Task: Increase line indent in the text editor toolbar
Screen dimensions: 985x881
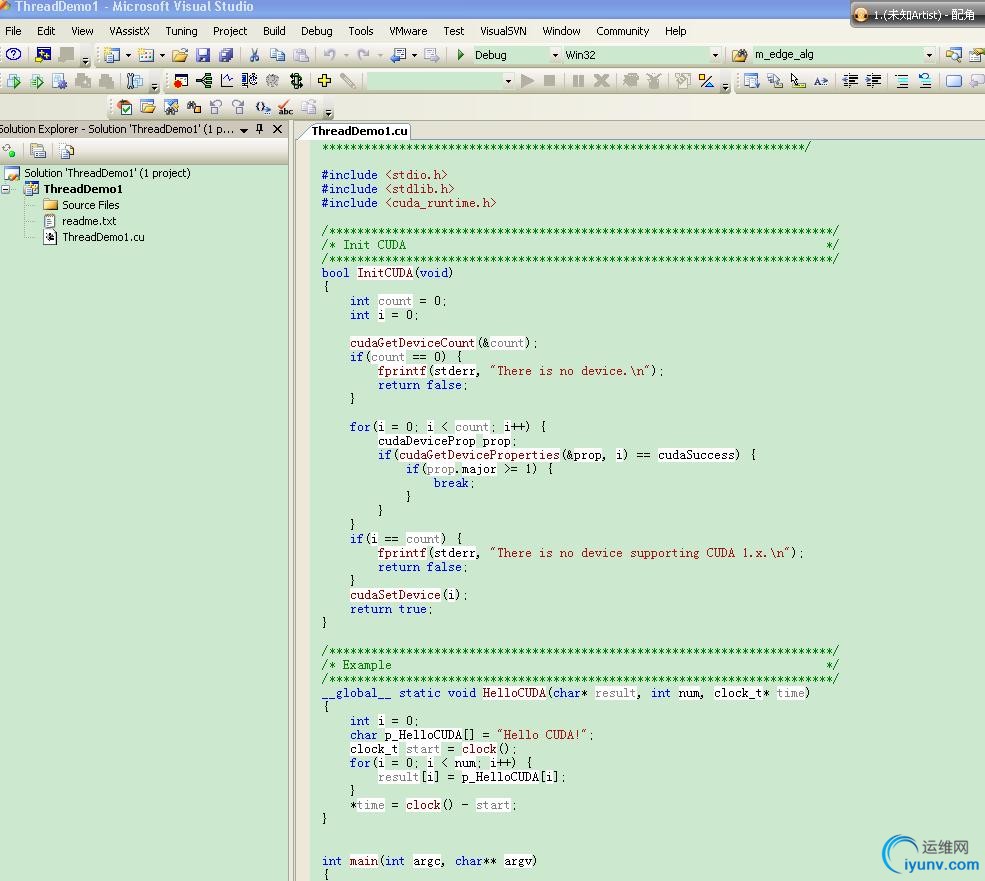Action: (x=873, y=80)
